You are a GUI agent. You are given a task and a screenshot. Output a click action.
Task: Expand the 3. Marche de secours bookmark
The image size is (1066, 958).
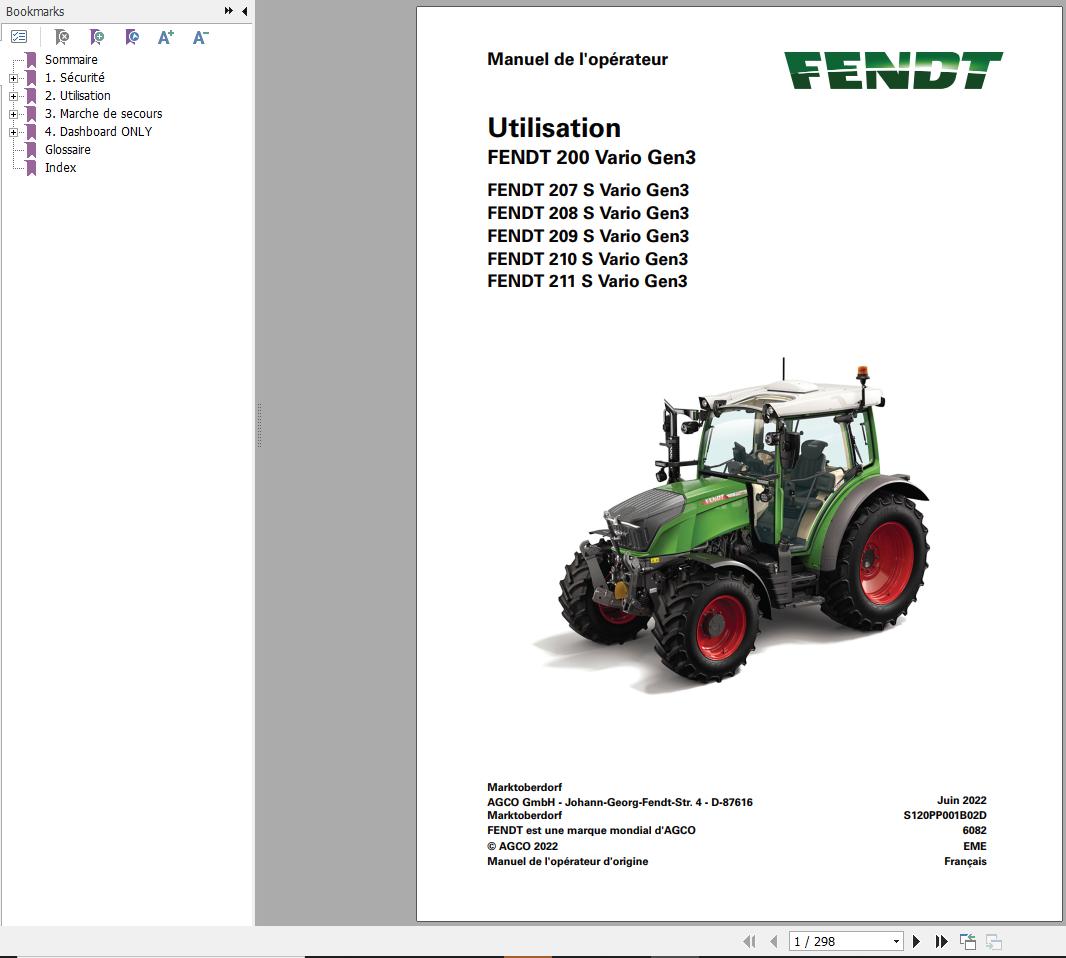click(14, 114)
